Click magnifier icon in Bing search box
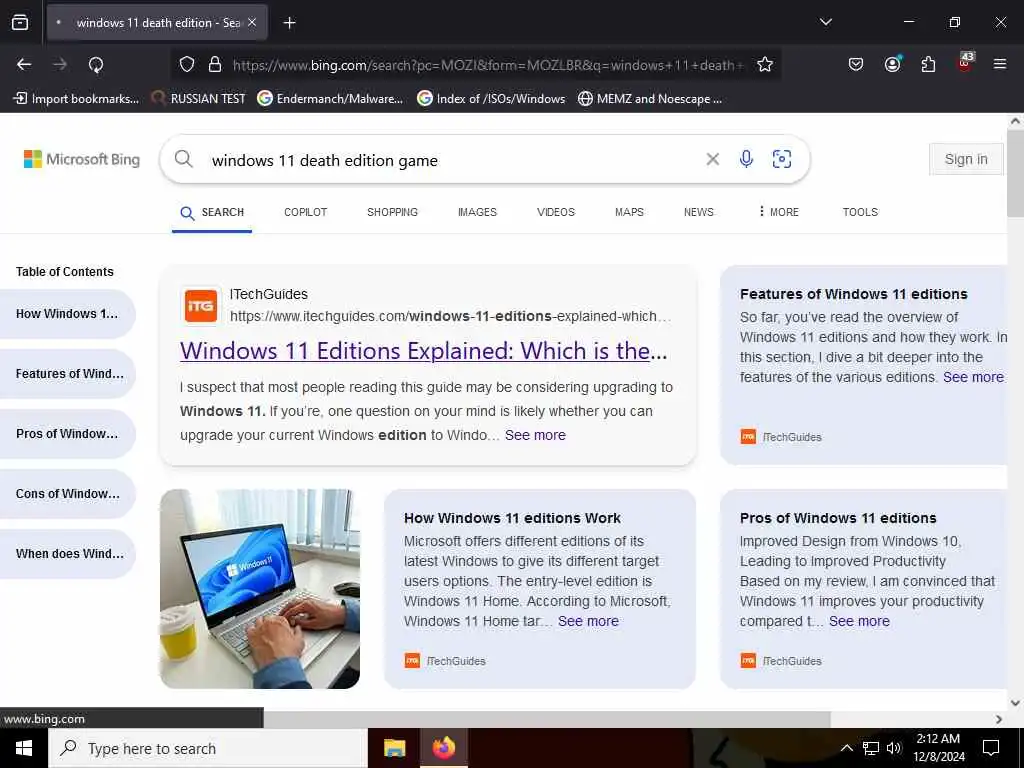 (x=184, y=159)
